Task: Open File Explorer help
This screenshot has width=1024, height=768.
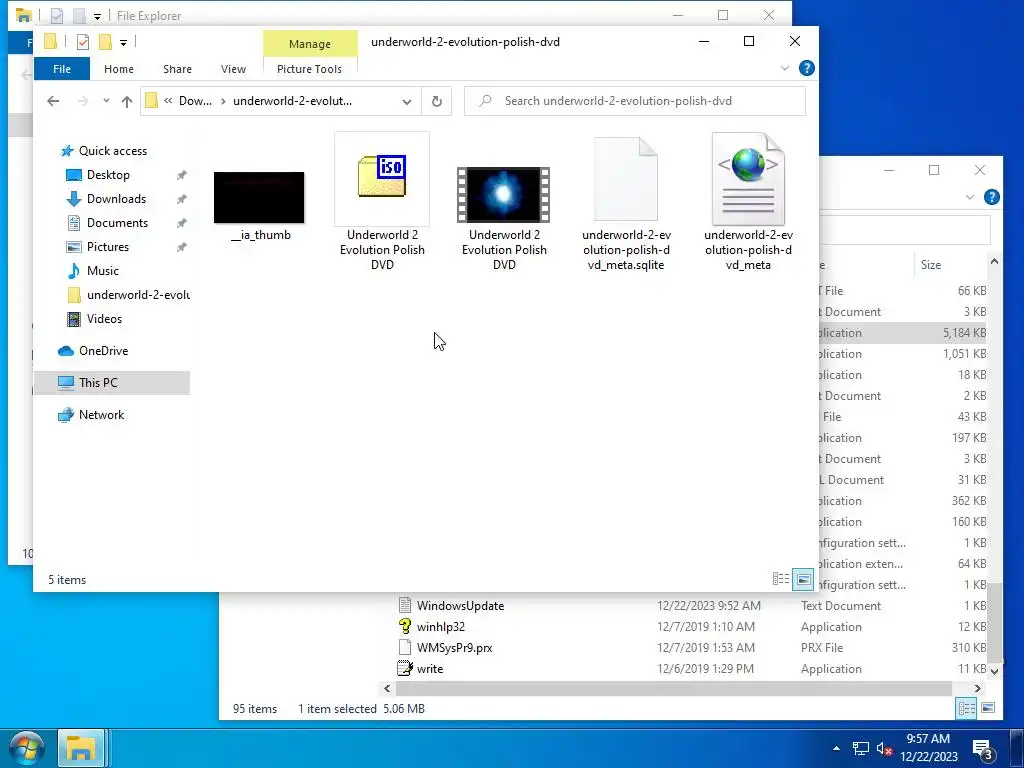Action: [807, 69]
